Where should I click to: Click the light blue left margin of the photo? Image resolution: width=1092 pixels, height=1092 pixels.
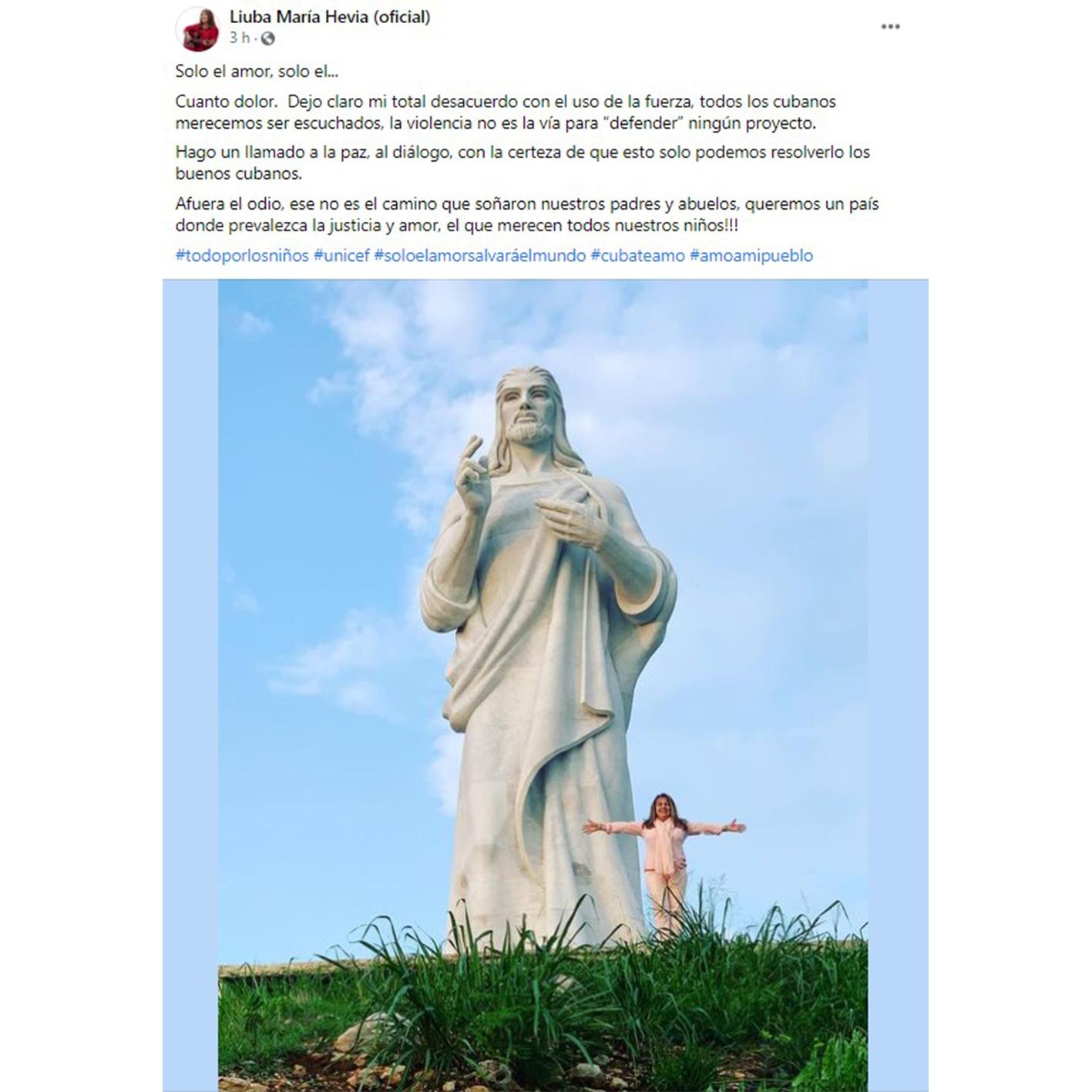190,685
